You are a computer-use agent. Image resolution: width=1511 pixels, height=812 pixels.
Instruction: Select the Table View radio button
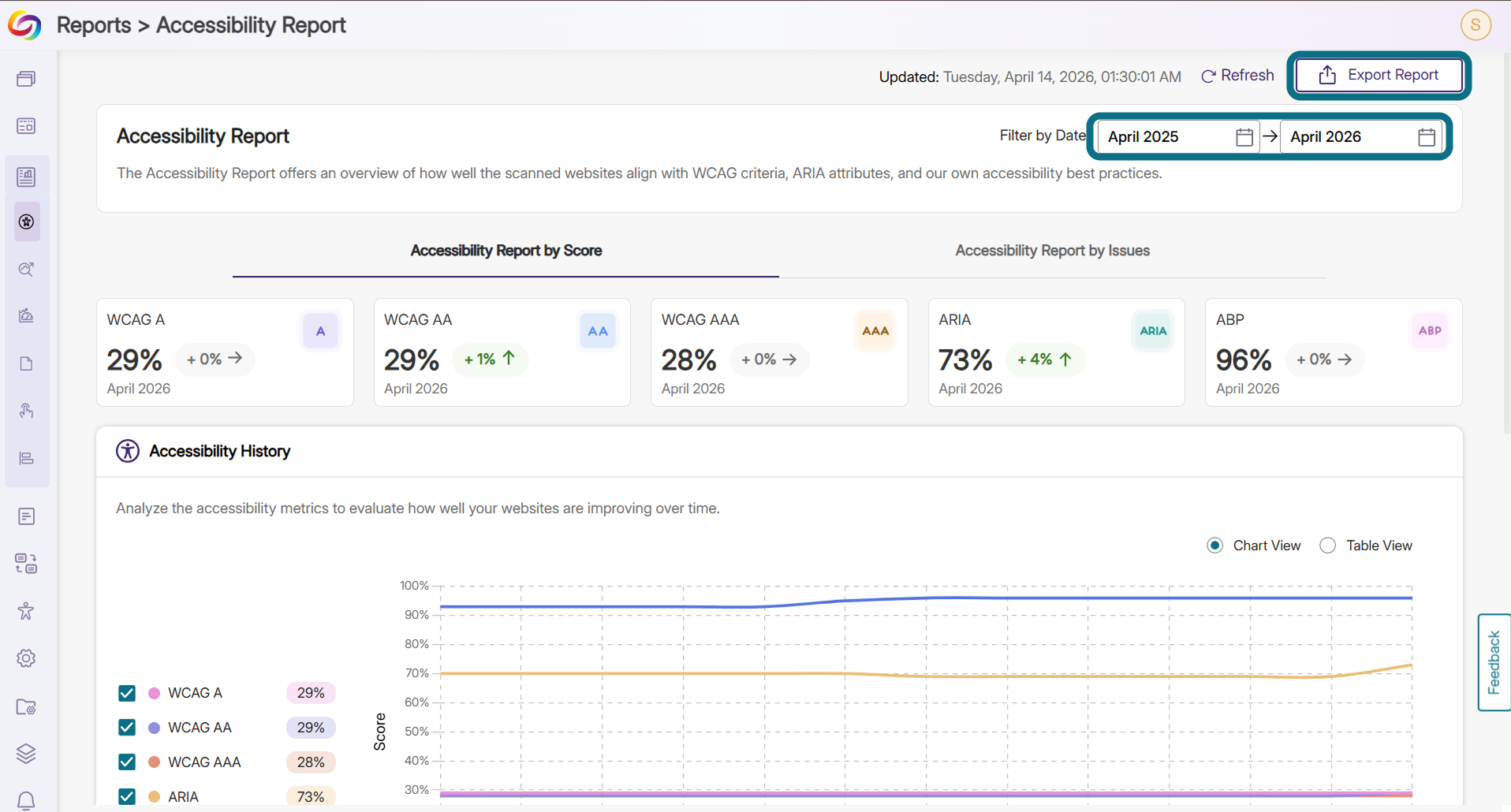point(1328,546)
